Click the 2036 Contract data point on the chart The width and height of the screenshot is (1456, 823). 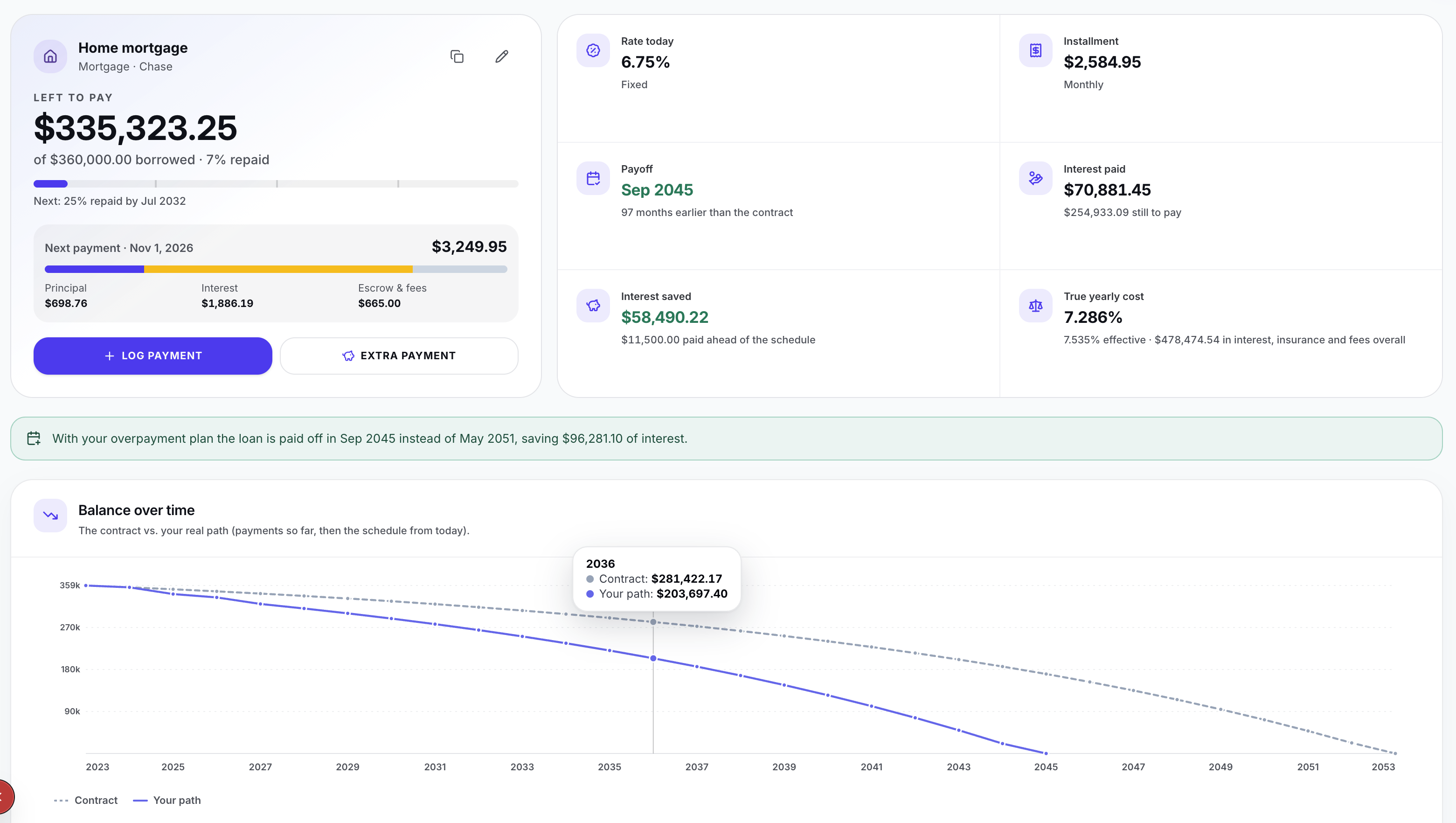click(653, 622)
